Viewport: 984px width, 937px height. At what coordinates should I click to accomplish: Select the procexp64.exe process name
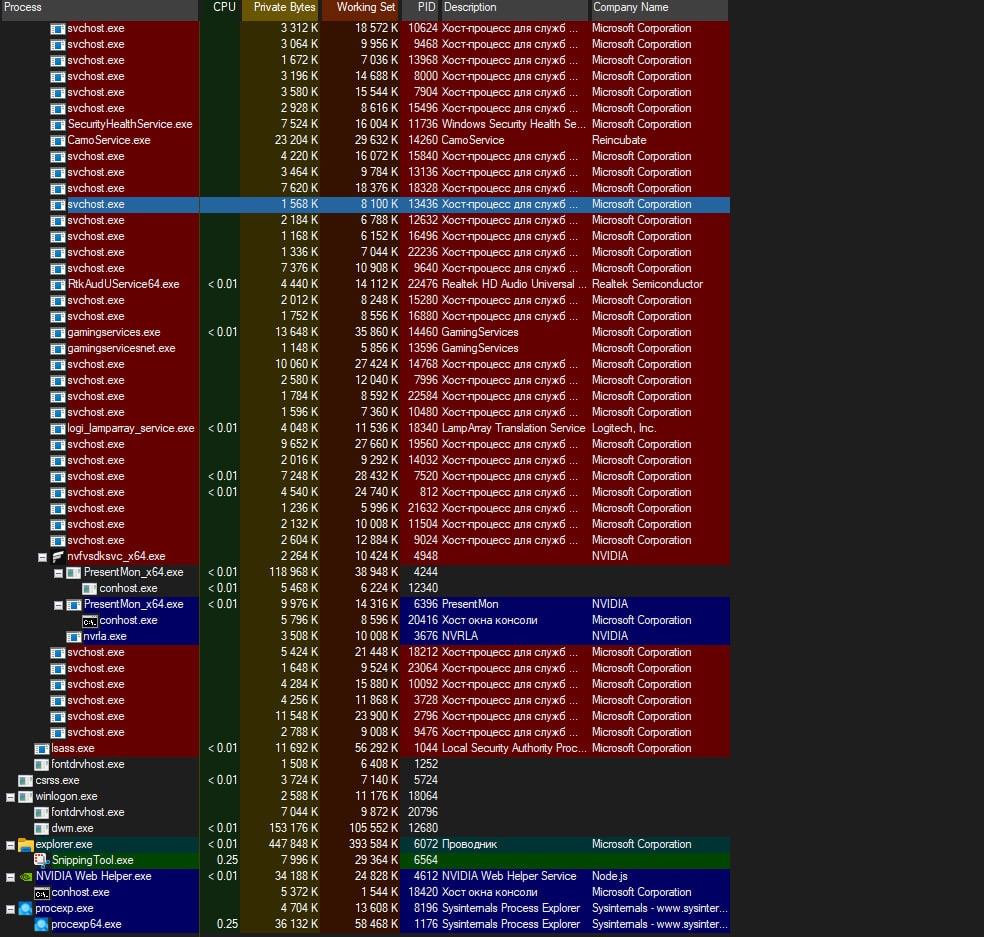[86, 924]
